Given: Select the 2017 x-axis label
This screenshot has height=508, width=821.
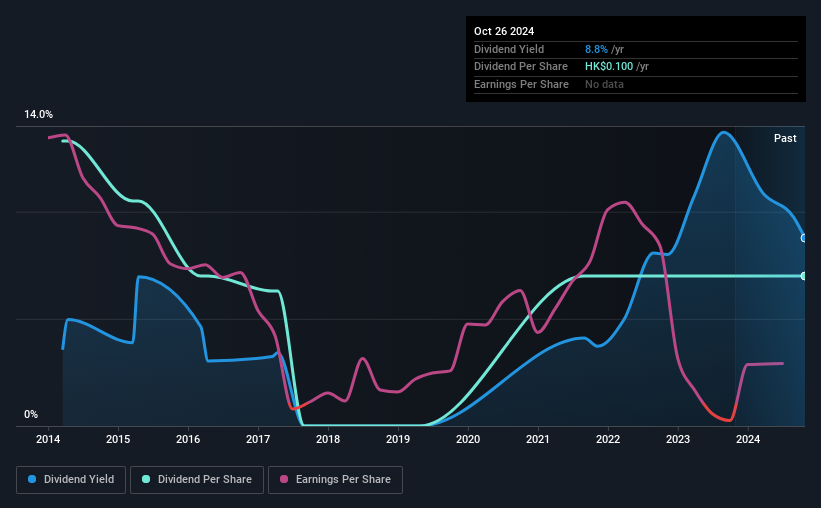Looking at the screenshot, I should click(x=258, y=439).
